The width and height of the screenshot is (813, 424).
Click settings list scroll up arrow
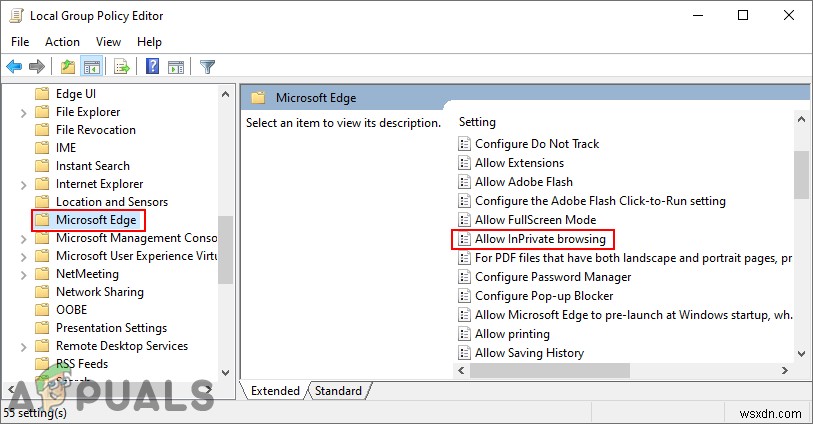(x=801, y=120)
